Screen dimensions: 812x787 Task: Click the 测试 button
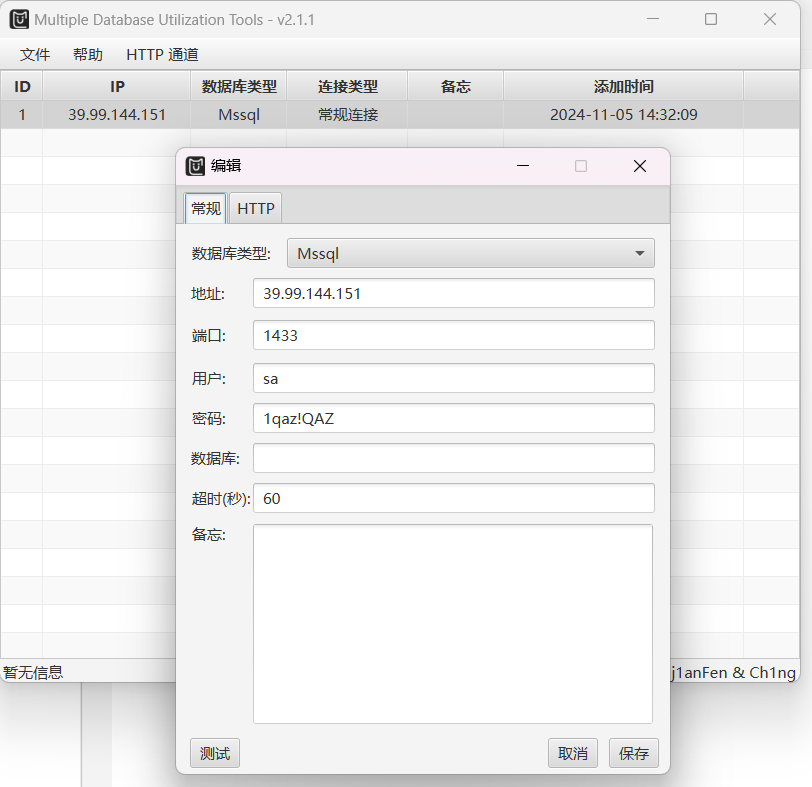[x=215, y=753]
